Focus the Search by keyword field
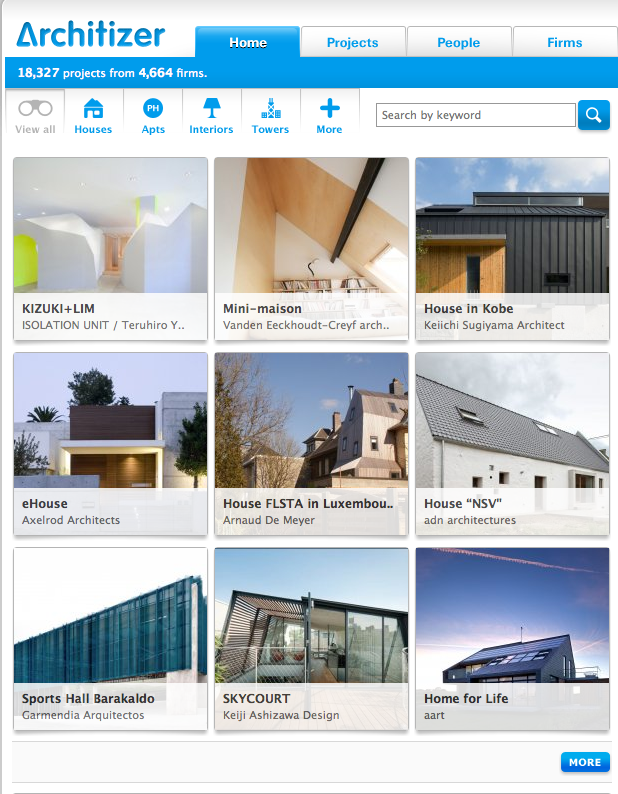 click(x=476, y=115)
